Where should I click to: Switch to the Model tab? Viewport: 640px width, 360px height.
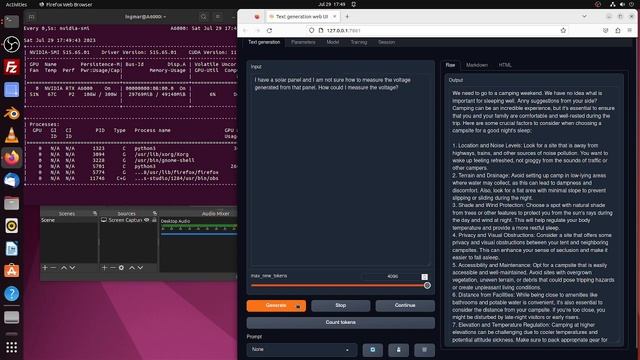333,42
